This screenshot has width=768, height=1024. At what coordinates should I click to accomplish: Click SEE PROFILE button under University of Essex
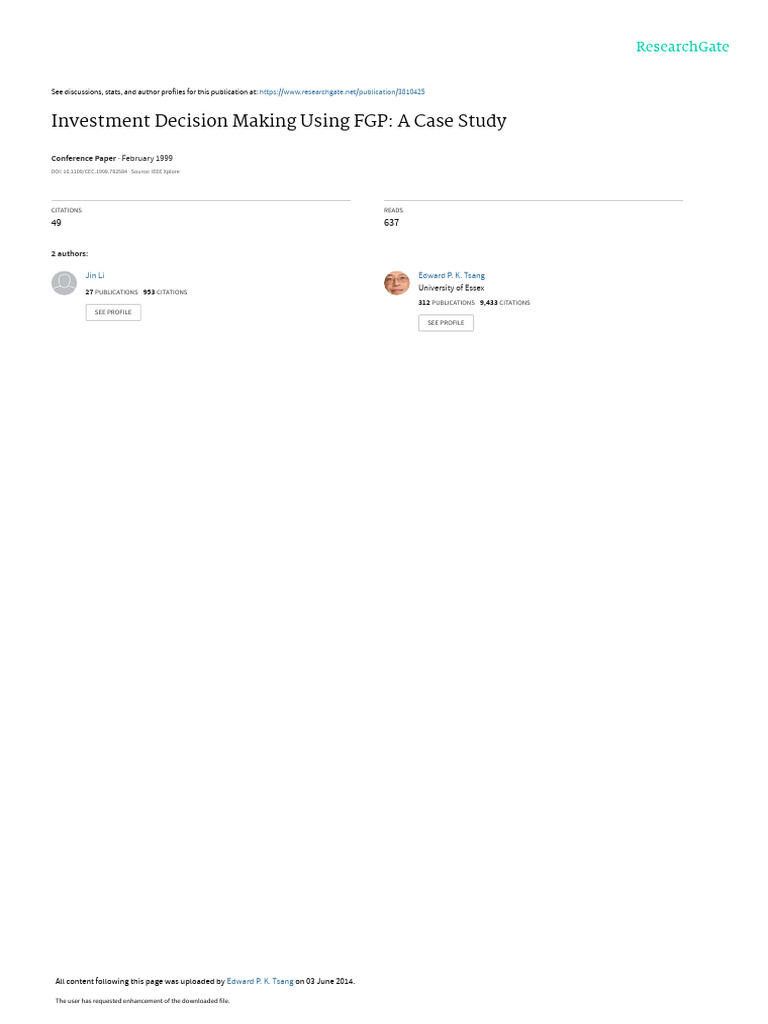[x=446, y=323]
